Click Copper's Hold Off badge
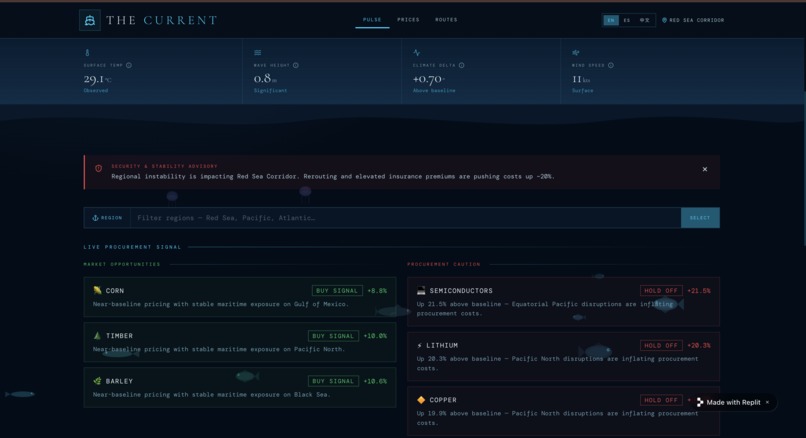This screenshot has width=806, height=438. click(x=661, y=400)
